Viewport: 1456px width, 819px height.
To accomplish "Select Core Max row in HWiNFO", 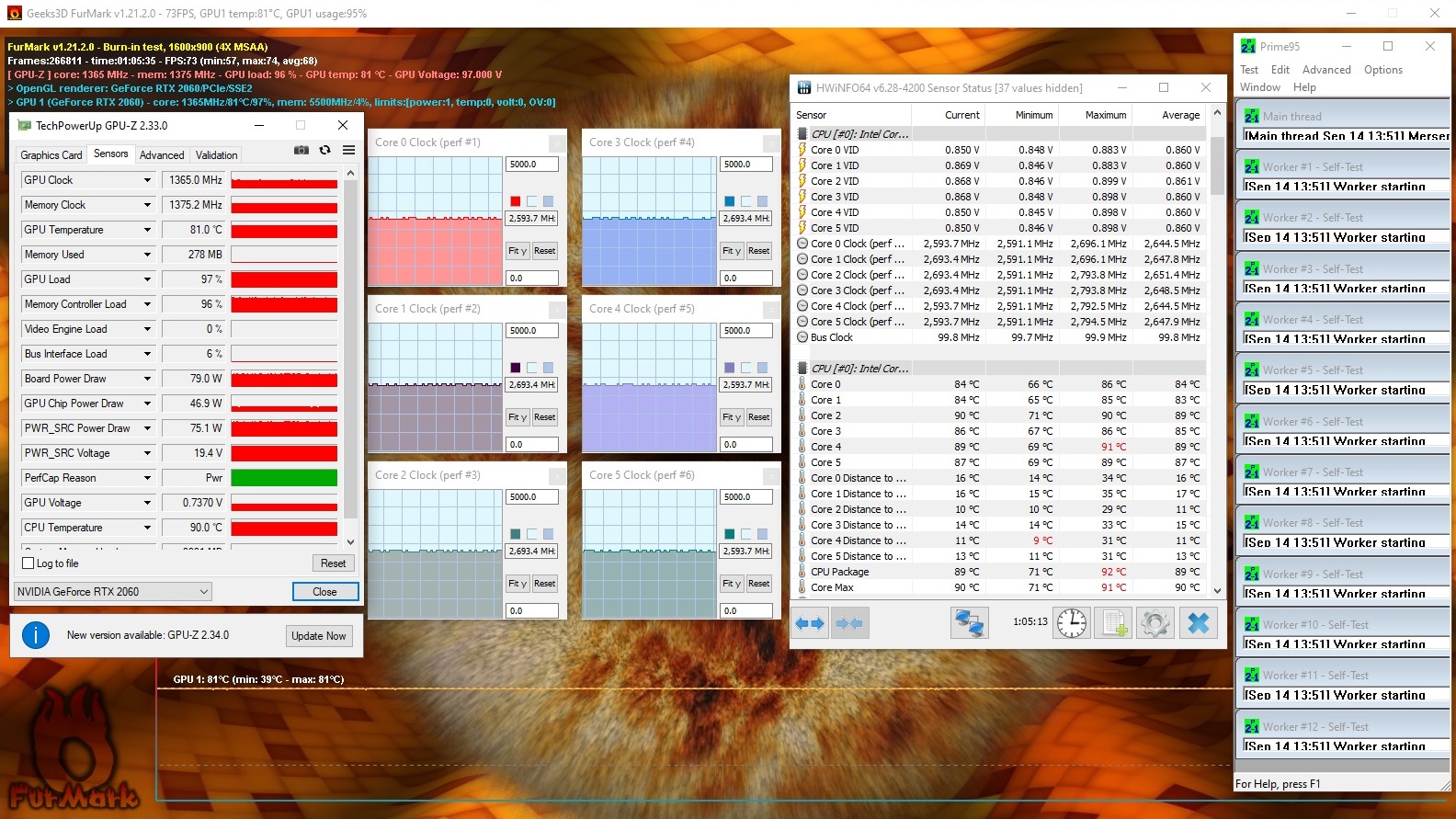I will click(1000, 587).
